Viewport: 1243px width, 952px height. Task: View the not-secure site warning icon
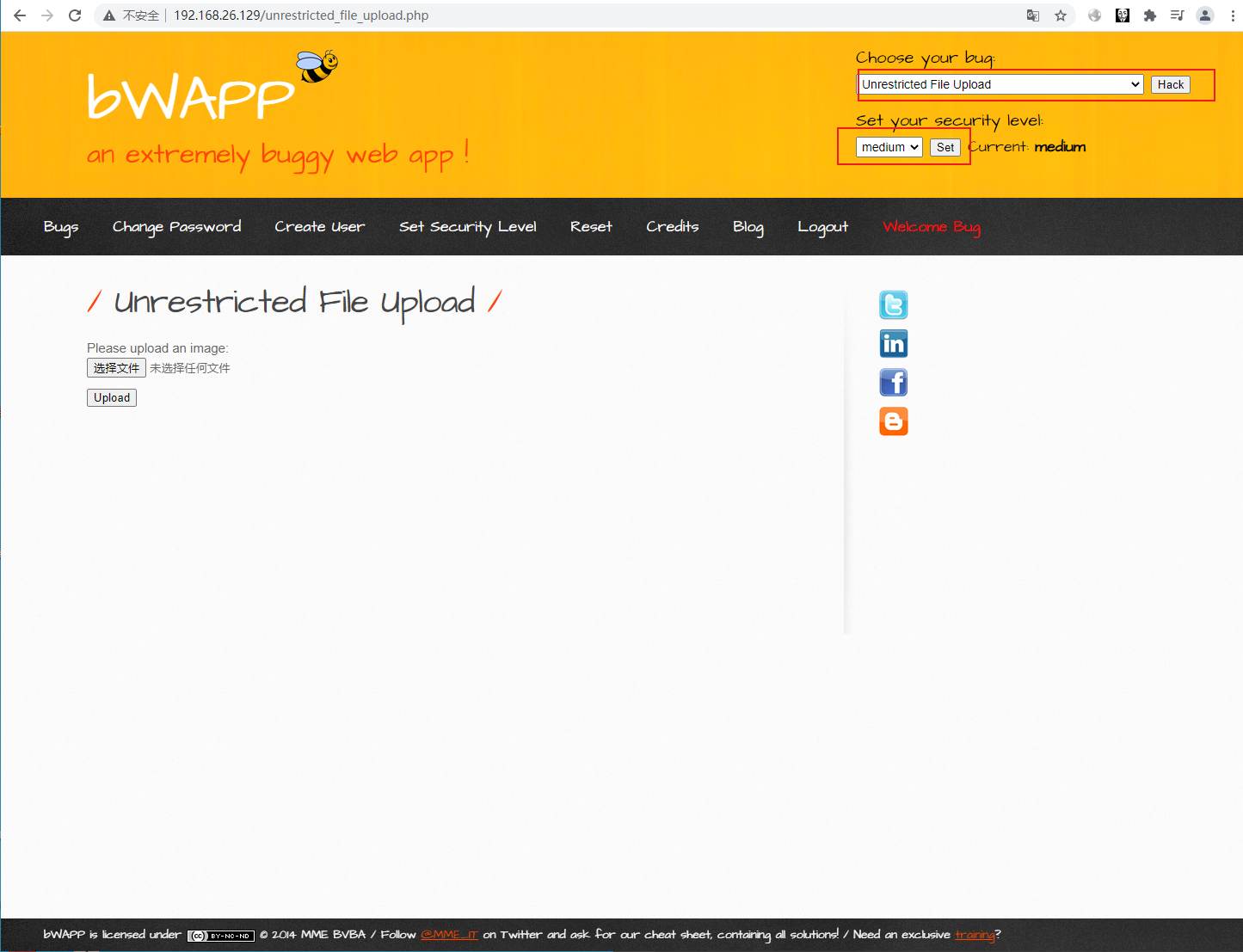click(x=109, y=15)
